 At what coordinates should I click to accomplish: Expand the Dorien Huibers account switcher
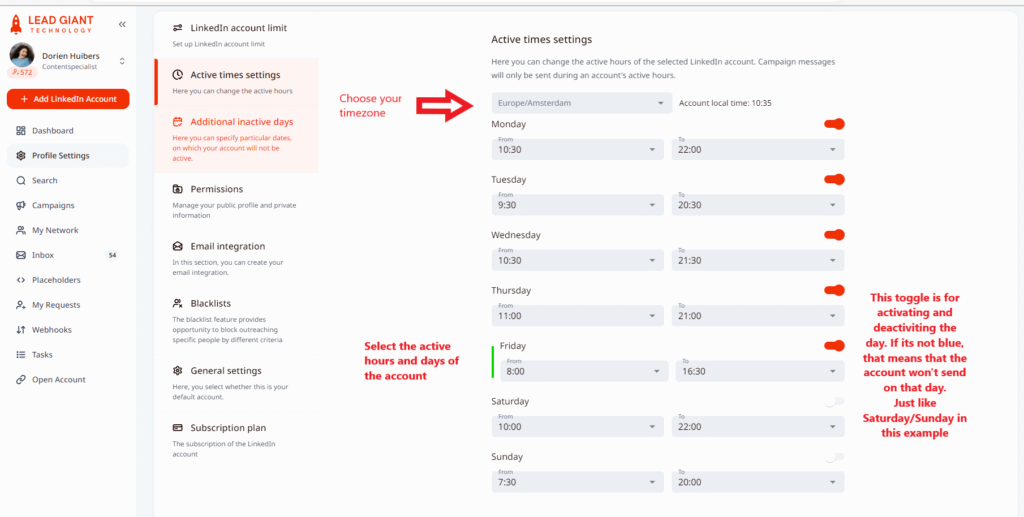pos(122,61)
